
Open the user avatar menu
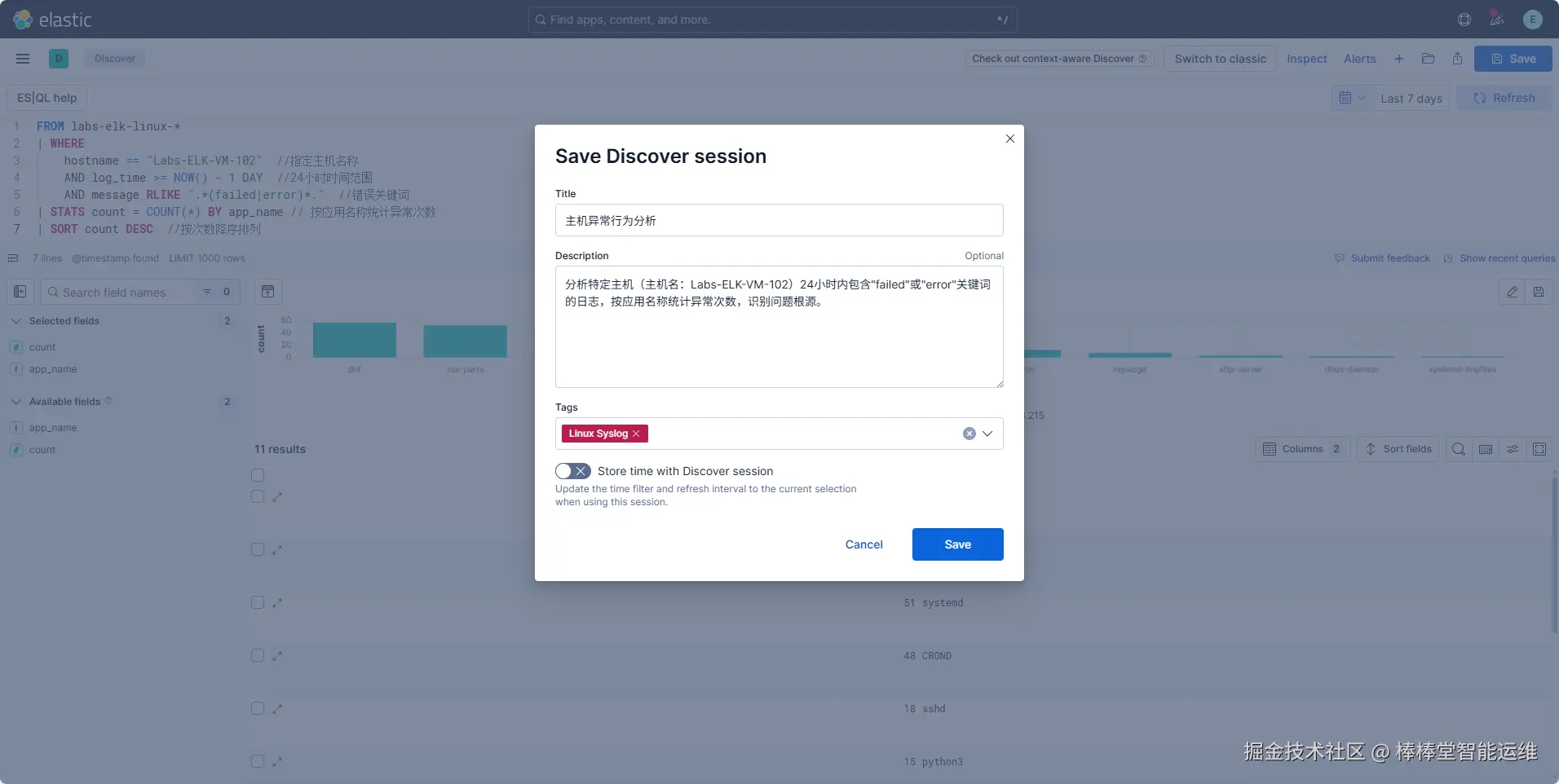pos(1533,20)
